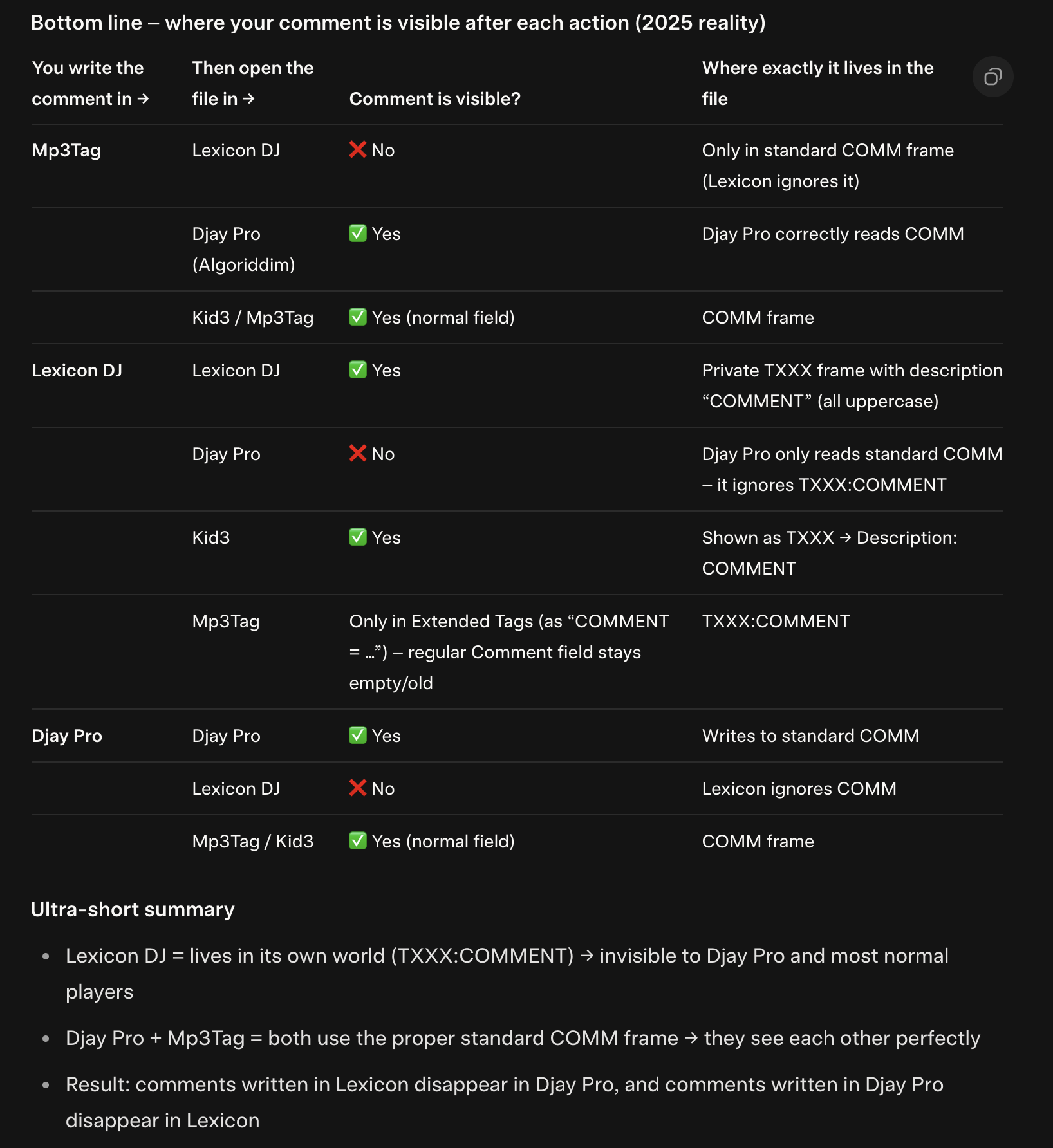Click the "Bottom line" title heading

coord(398,23)
